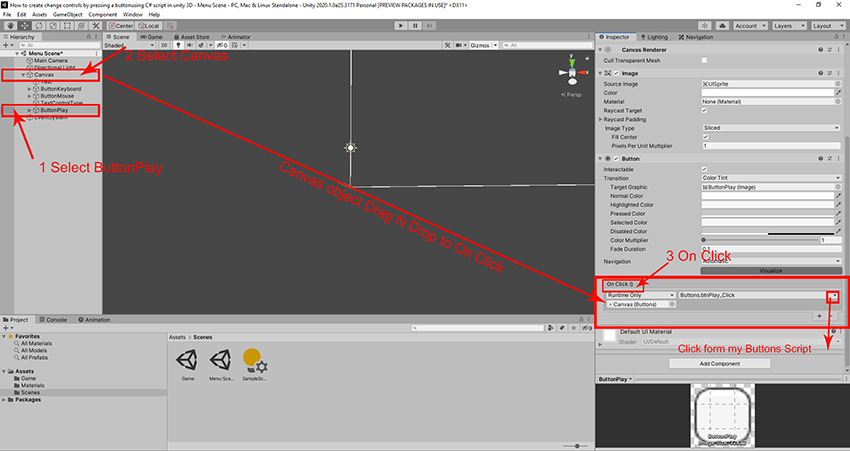Open the Layers dropdown
The height and width of the screenshot is (451, 850).
click(789, 25)
